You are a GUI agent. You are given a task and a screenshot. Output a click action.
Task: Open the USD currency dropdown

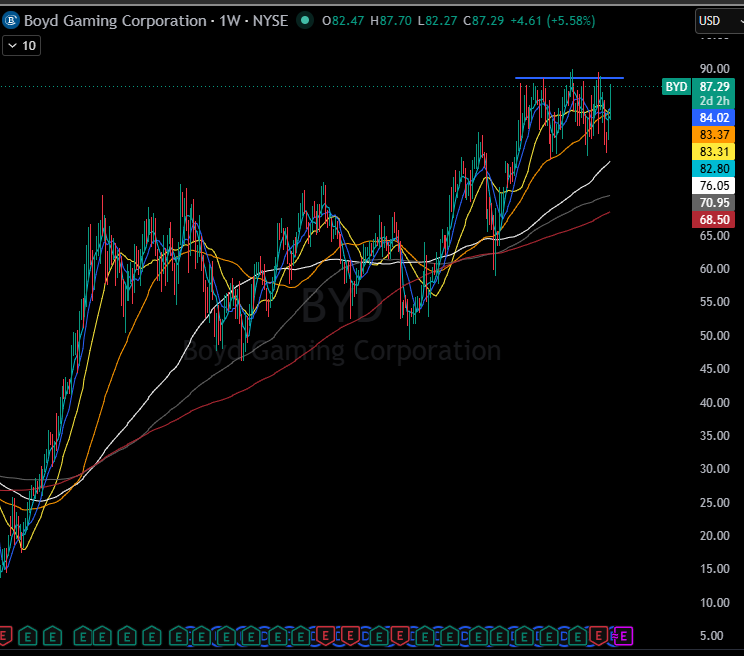click(x=719, y=21)
